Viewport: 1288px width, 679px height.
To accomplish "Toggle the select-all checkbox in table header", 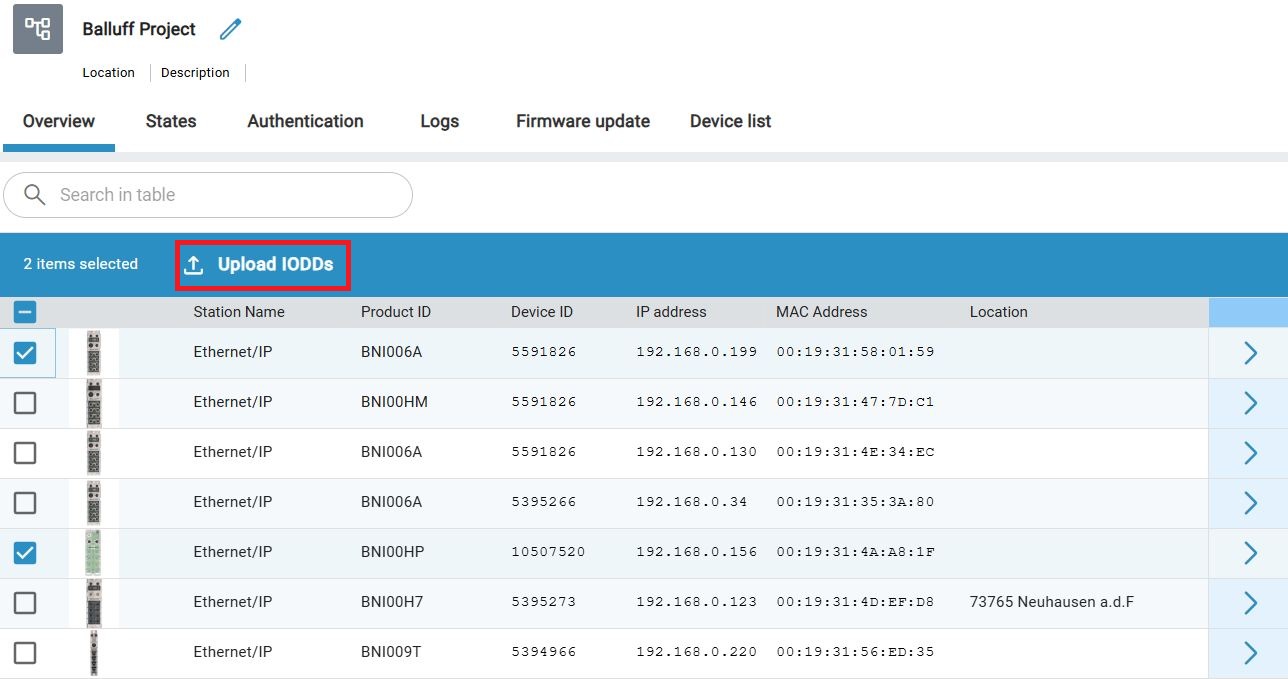I will pyautogui.click(x=25, y=312).
